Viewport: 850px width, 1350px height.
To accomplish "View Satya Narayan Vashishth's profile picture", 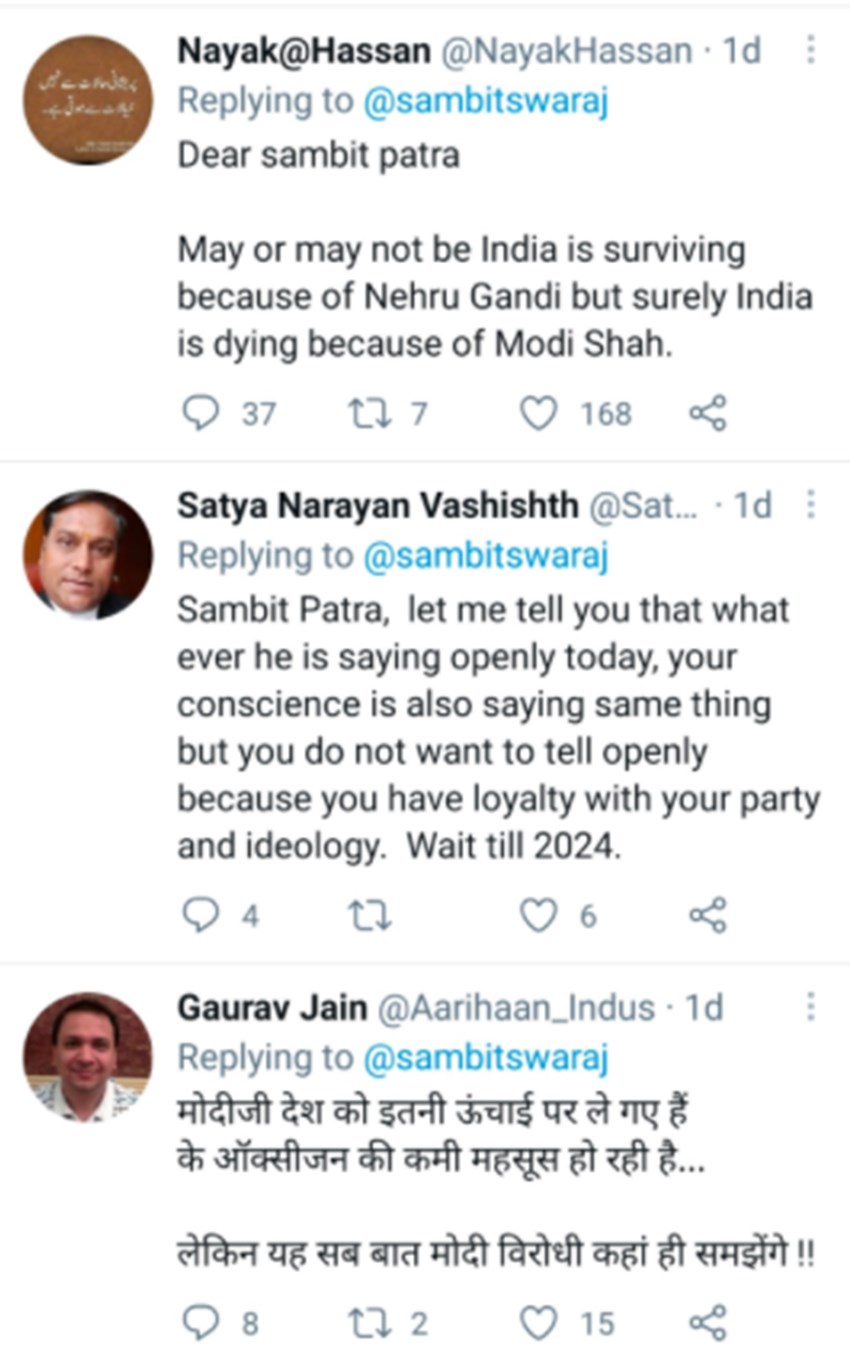I will 88,555.
